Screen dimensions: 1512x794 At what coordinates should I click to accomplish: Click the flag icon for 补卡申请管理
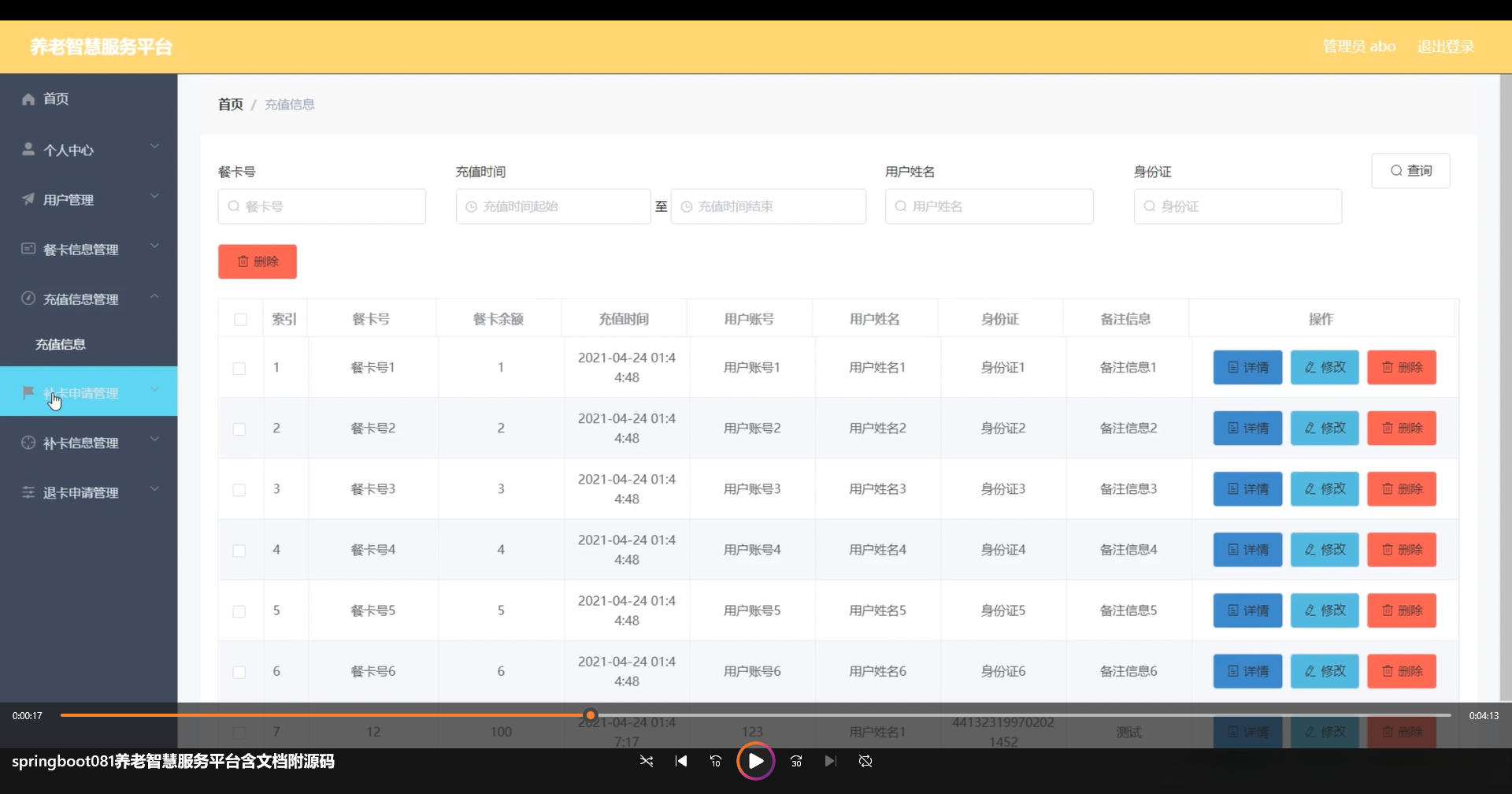(x=28, y=392)
